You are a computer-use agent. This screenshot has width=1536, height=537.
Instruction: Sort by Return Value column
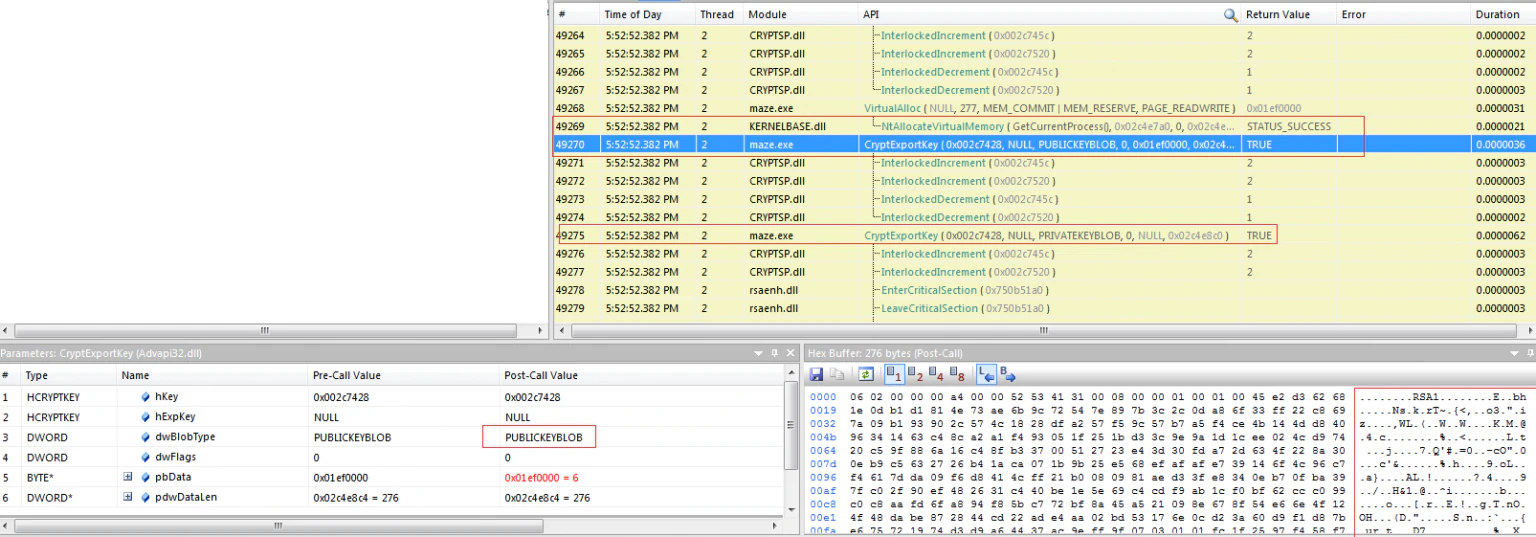click(x=1288, y=15)
